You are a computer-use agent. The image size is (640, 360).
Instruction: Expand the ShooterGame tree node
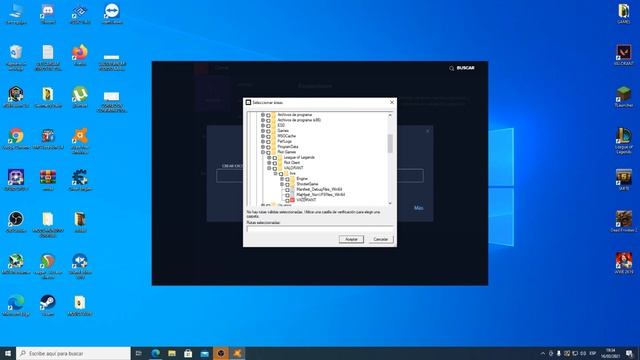click(x=282, y=184)
